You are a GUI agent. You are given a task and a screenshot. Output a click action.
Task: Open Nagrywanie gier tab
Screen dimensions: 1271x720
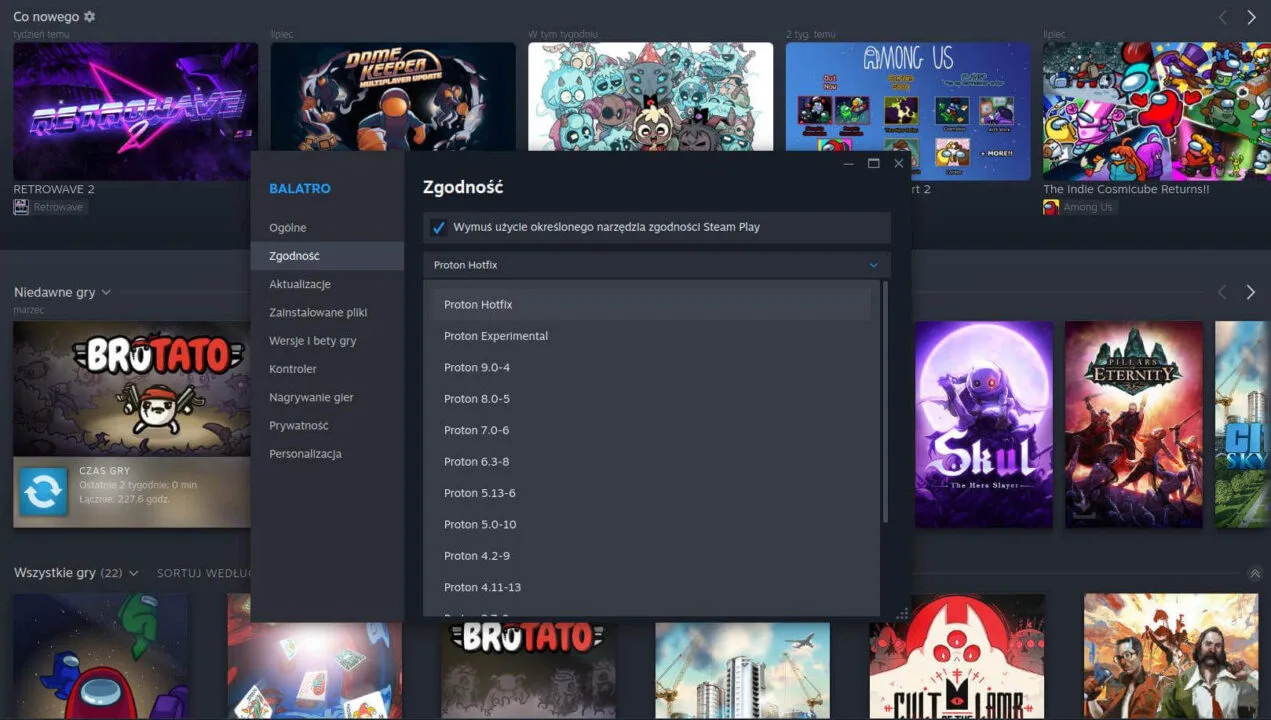(327, 397)
